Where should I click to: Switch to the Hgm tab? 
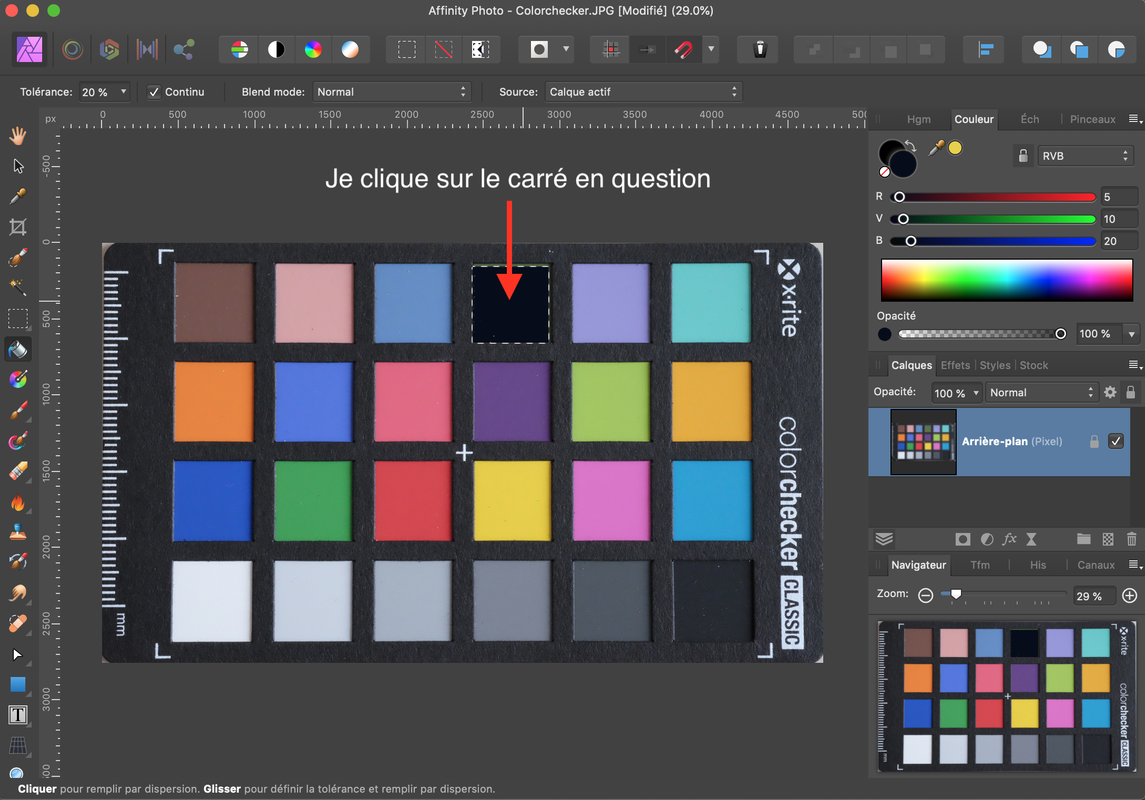[x=919, y=119]
